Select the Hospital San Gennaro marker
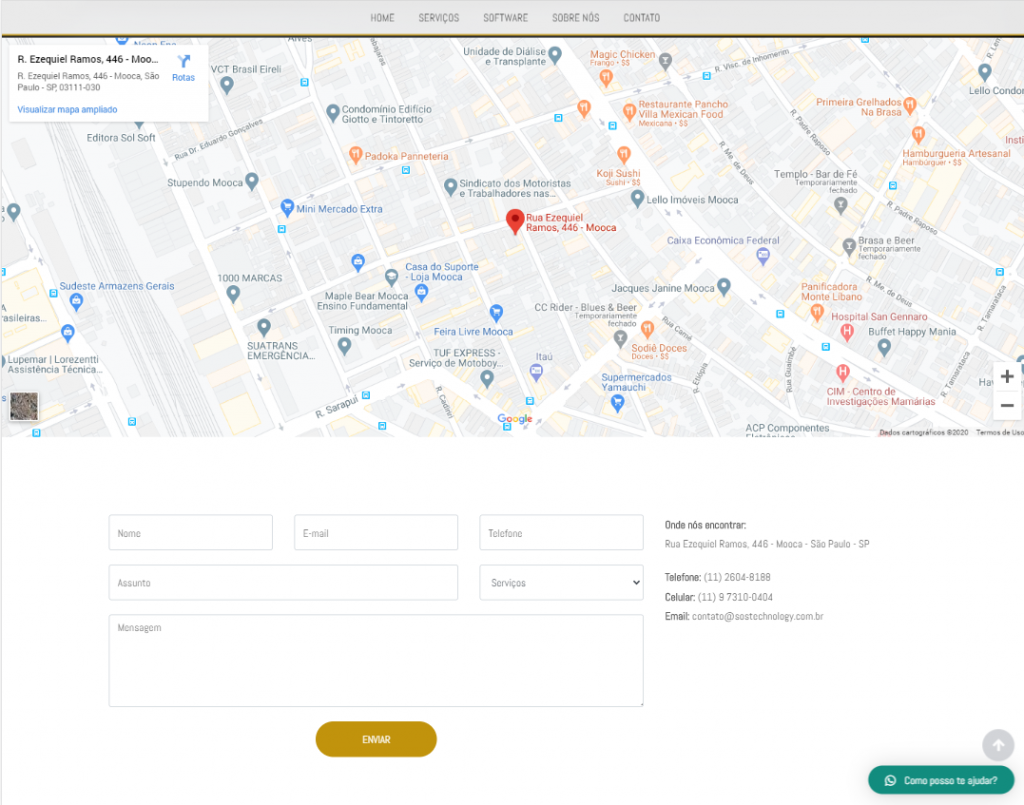 846,332
